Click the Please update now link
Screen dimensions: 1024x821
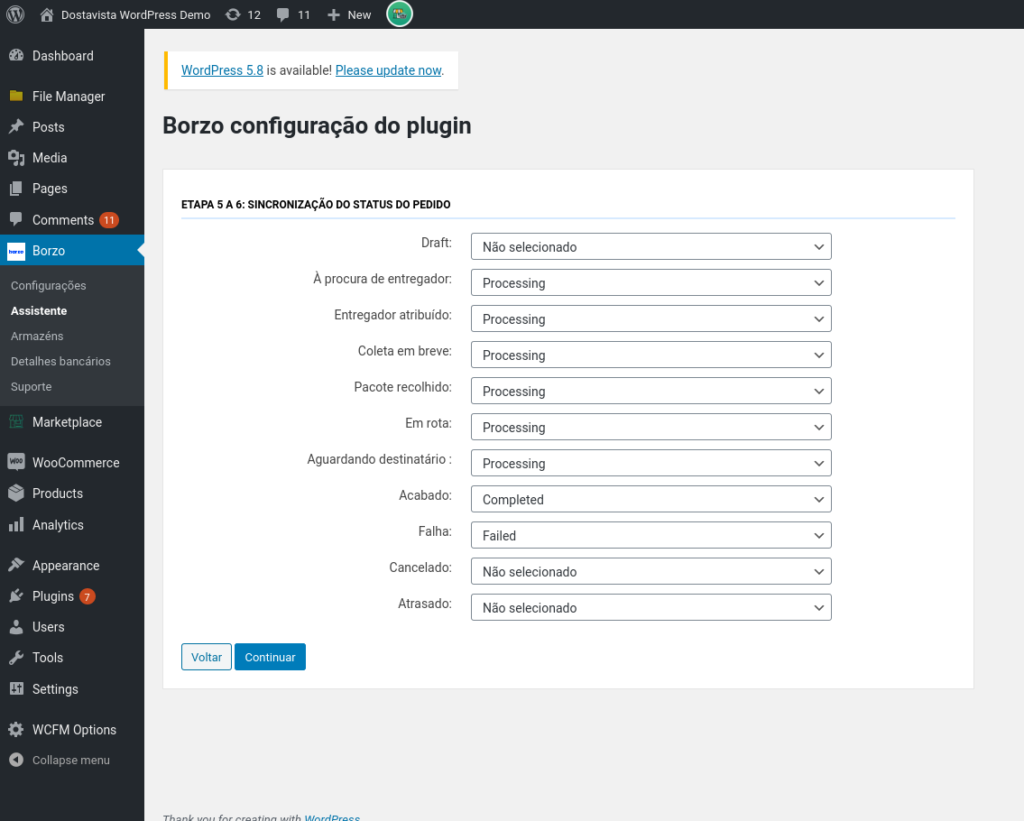[388, 71]
